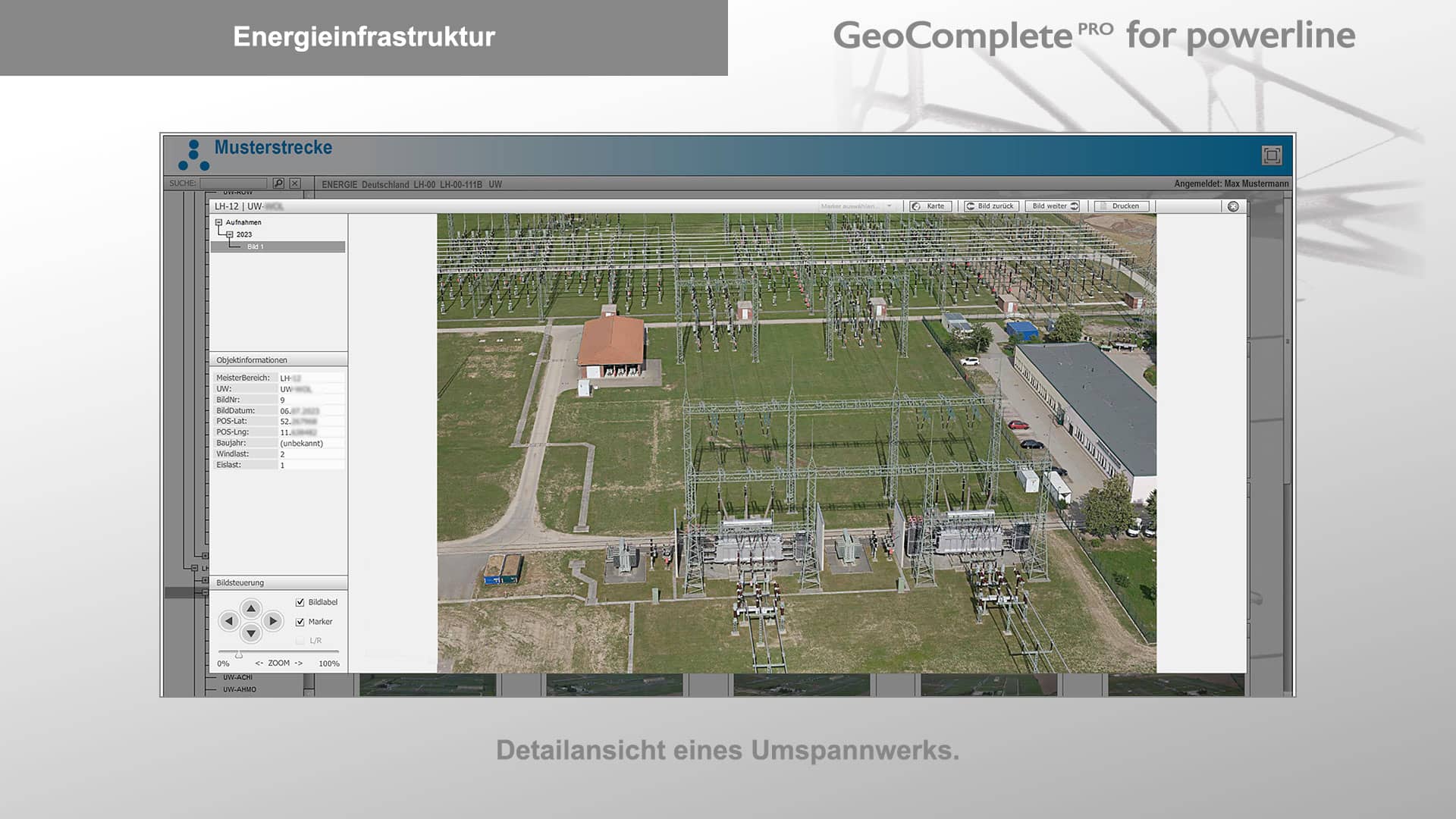Collapse the Aufnahmen tree node
Screen dimensions: 1456x819
[217, 222]
